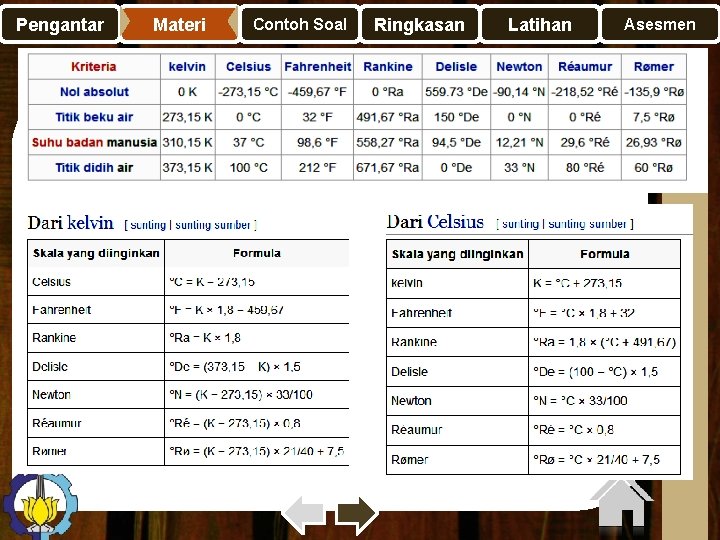Open the Asesmen tab
Screen dimensions: 720x540
(660, 24)
